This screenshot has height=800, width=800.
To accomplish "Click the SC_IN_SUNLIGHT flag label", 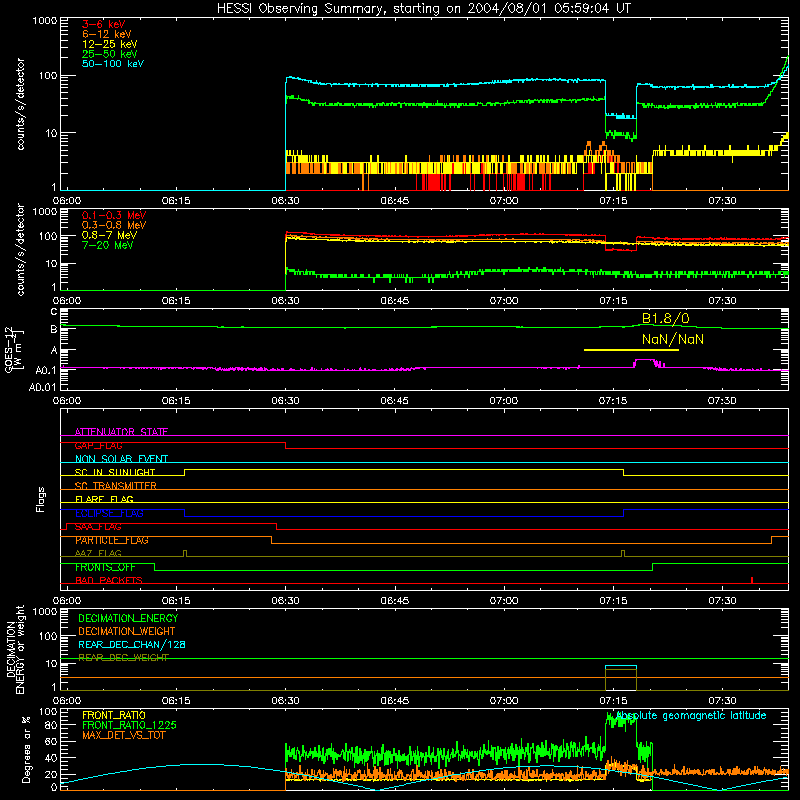I will [x=115, y=472].
